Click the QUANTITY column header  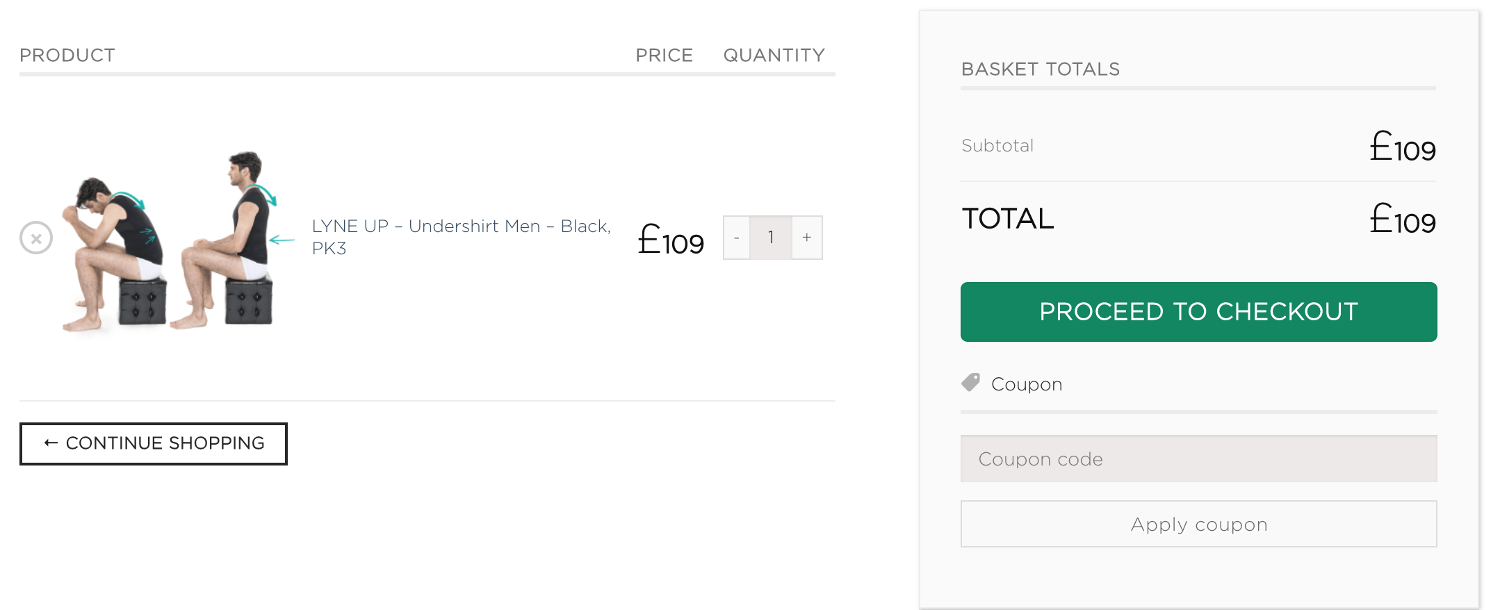click(x=774, y=55)
